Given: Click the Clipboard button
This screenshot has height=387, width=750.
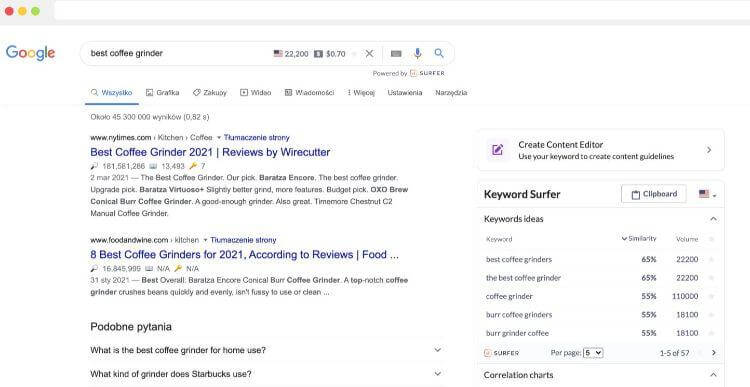Looking at the screenshot, I should tap(653, 194).
